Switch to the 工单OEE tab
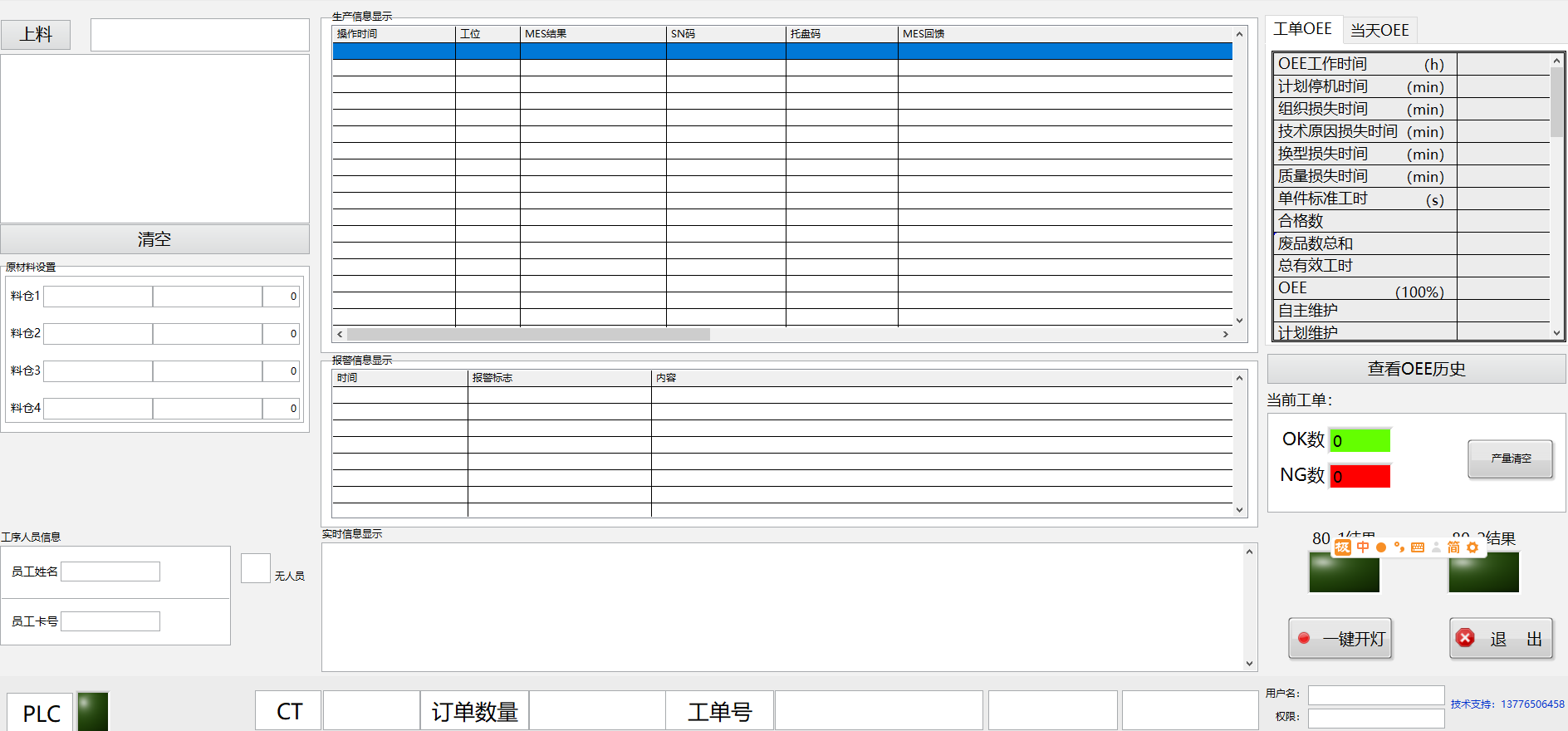The width and height of the screenshot is (1568, 731). tap(1302, 29)
